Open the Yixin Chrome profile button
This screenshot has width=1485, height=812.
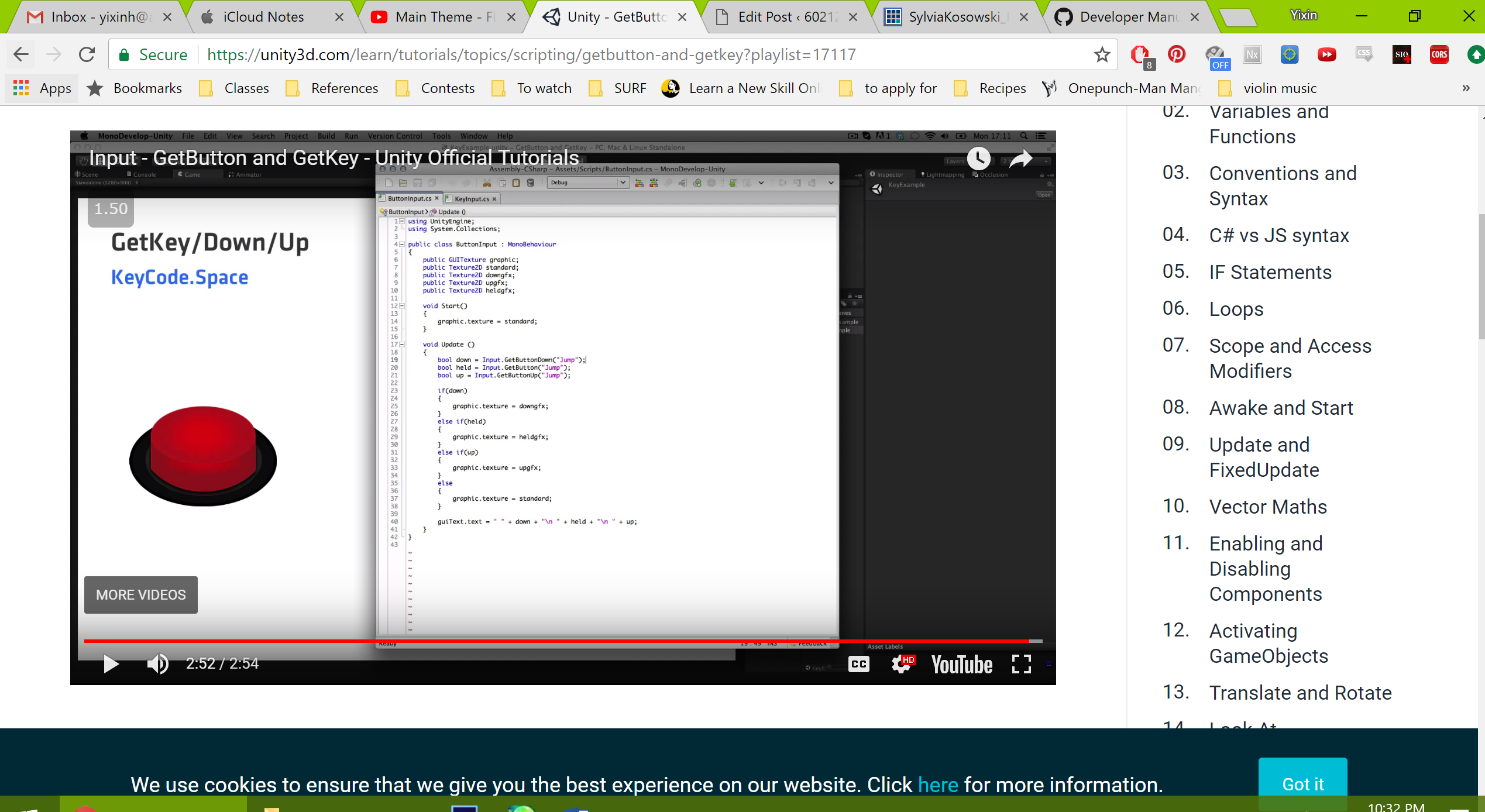click(x=1304, y=15)
